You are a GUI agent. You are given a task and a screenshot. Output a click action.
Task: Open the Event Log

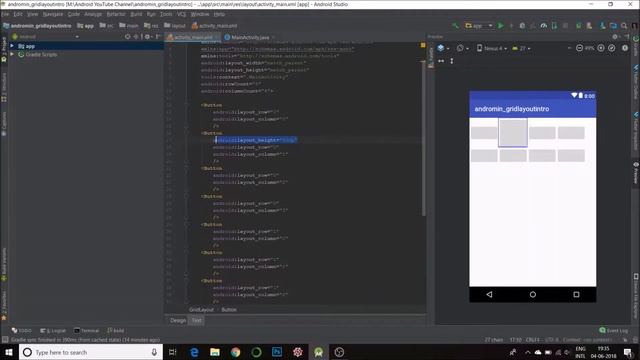[614, 331]
